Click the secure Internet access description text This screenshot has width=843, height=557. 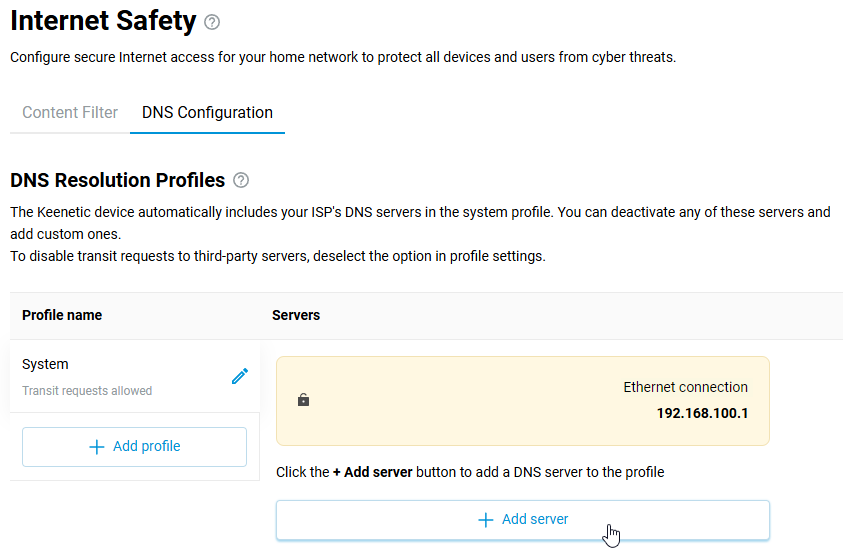343,58
